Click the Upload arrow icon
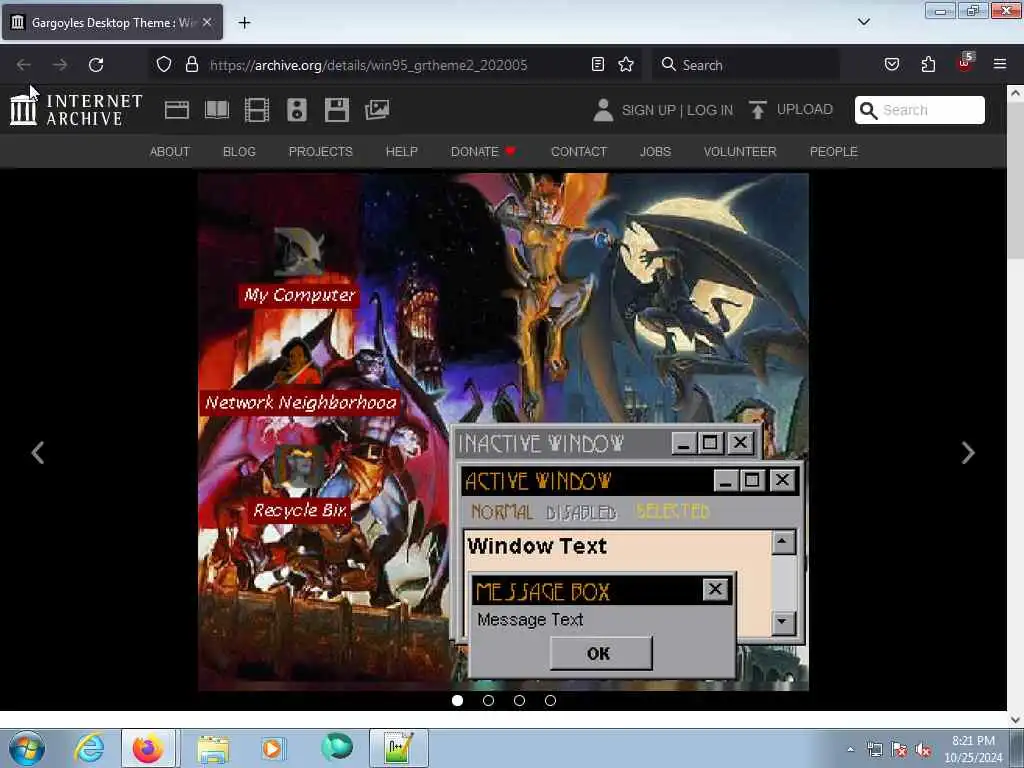Screen dimensions: 1024x768 758,110
